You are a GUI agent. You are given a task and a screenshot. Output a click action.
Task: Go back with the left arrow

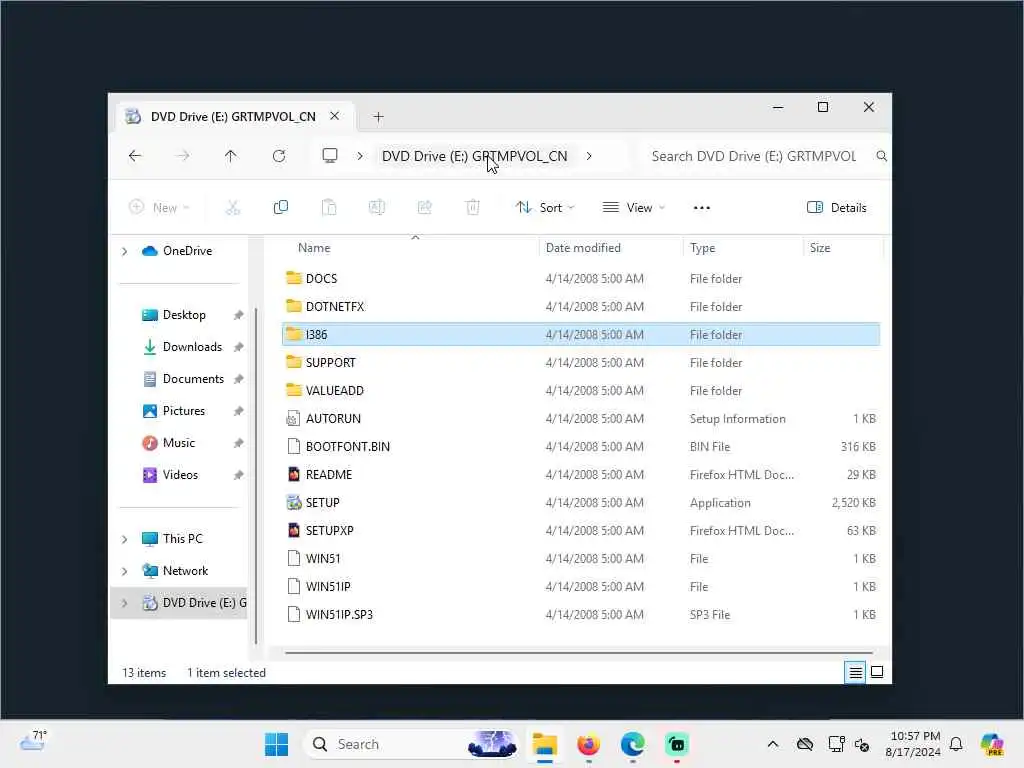135,156
